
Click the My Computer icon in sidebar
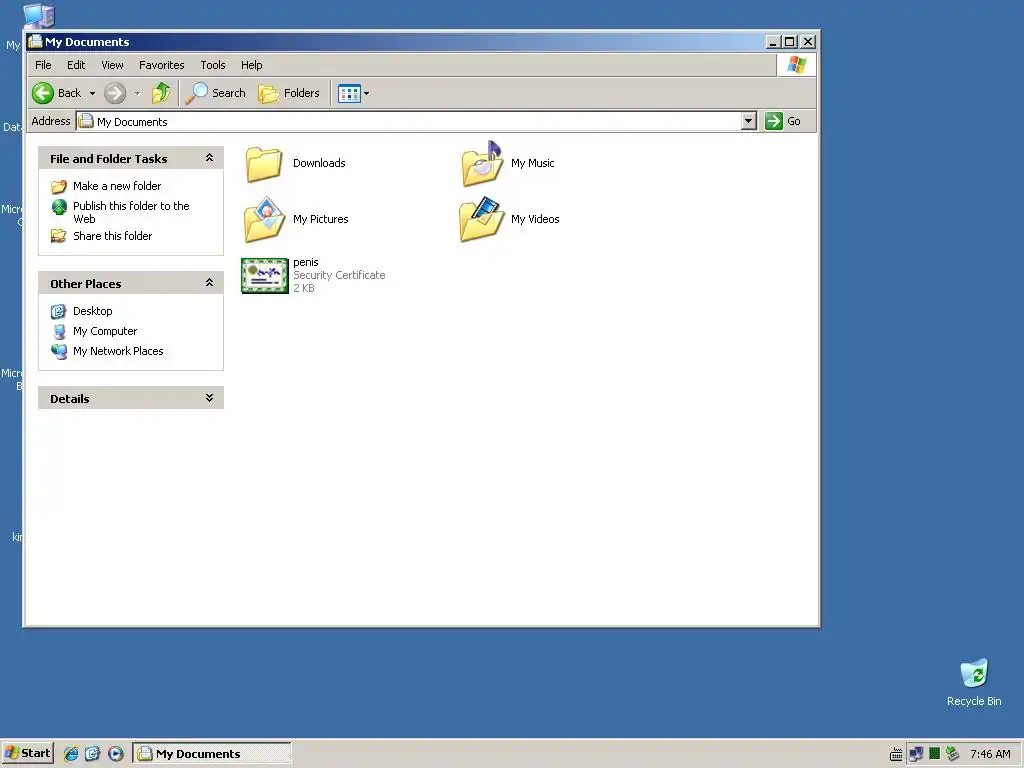coord(59,332)
